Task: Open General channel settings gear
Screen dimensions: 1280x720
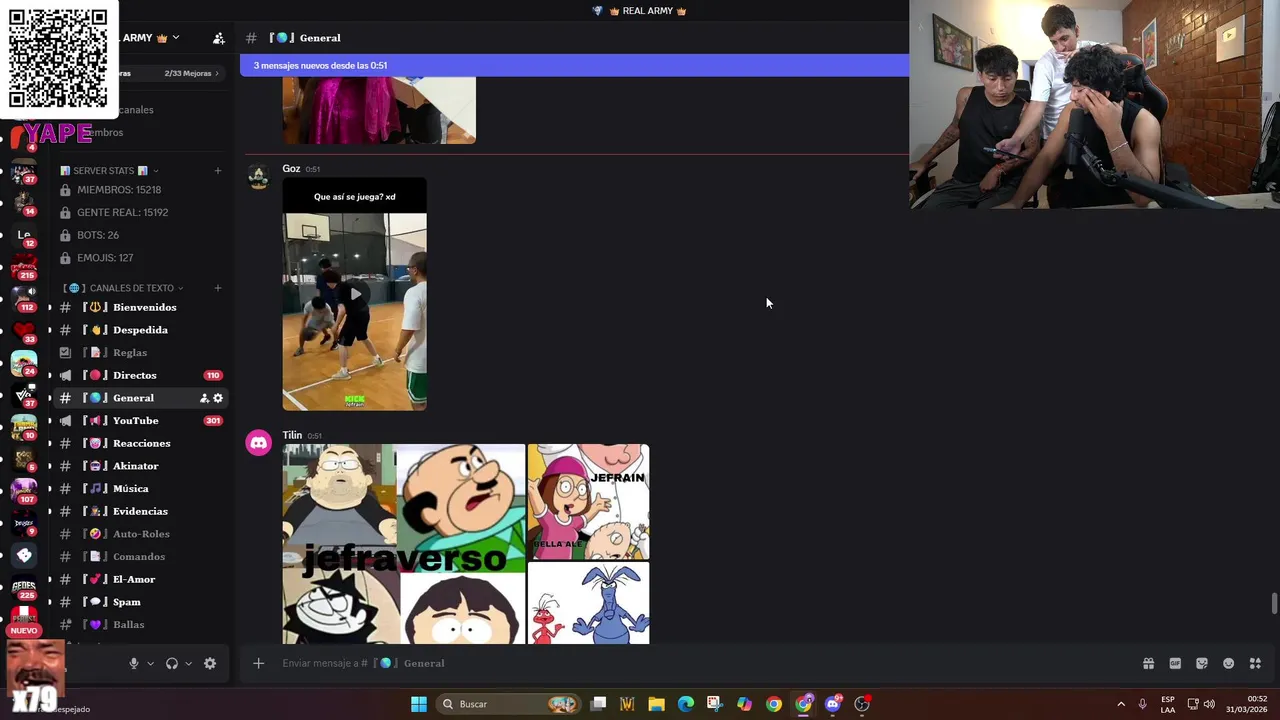Action: click(218, 398)
